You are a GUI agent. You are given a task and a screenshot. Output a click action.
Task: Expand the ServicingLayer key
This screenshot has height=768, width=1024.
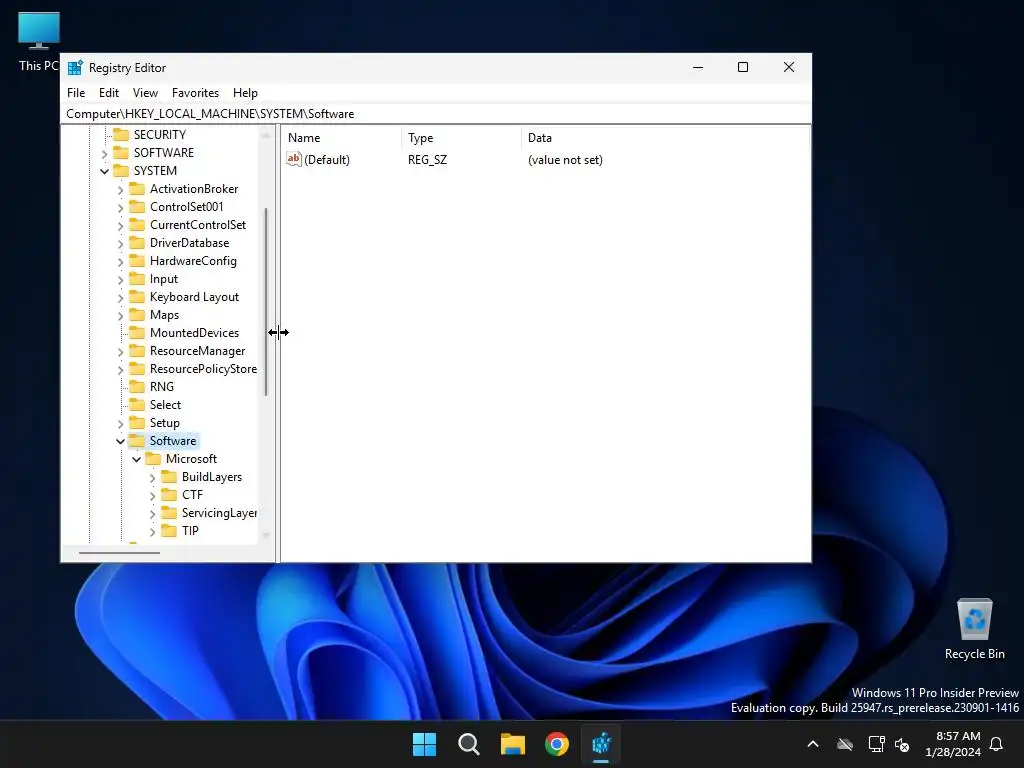click(x=152, y=514)
